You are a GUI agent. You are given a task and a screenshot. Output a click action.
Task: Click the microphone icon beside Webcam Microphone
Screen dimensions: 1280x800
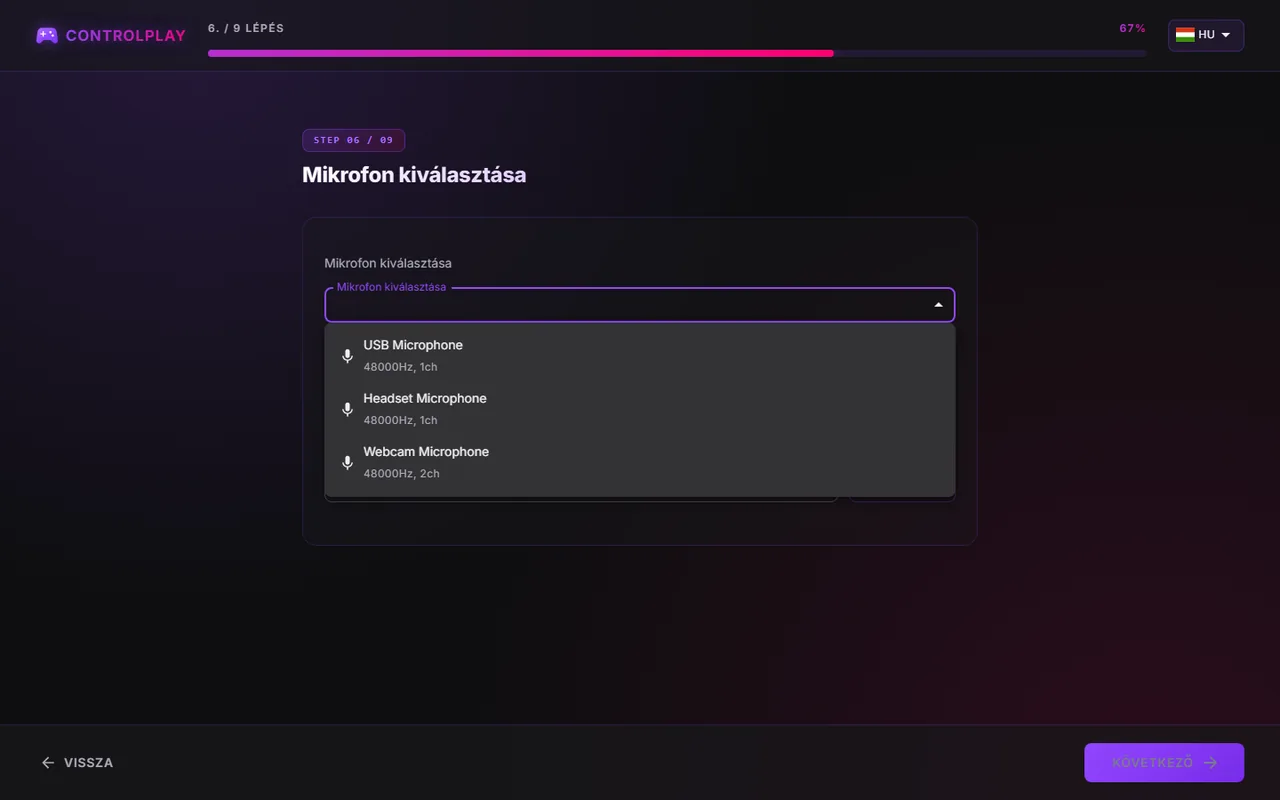[x=347, y=463]
